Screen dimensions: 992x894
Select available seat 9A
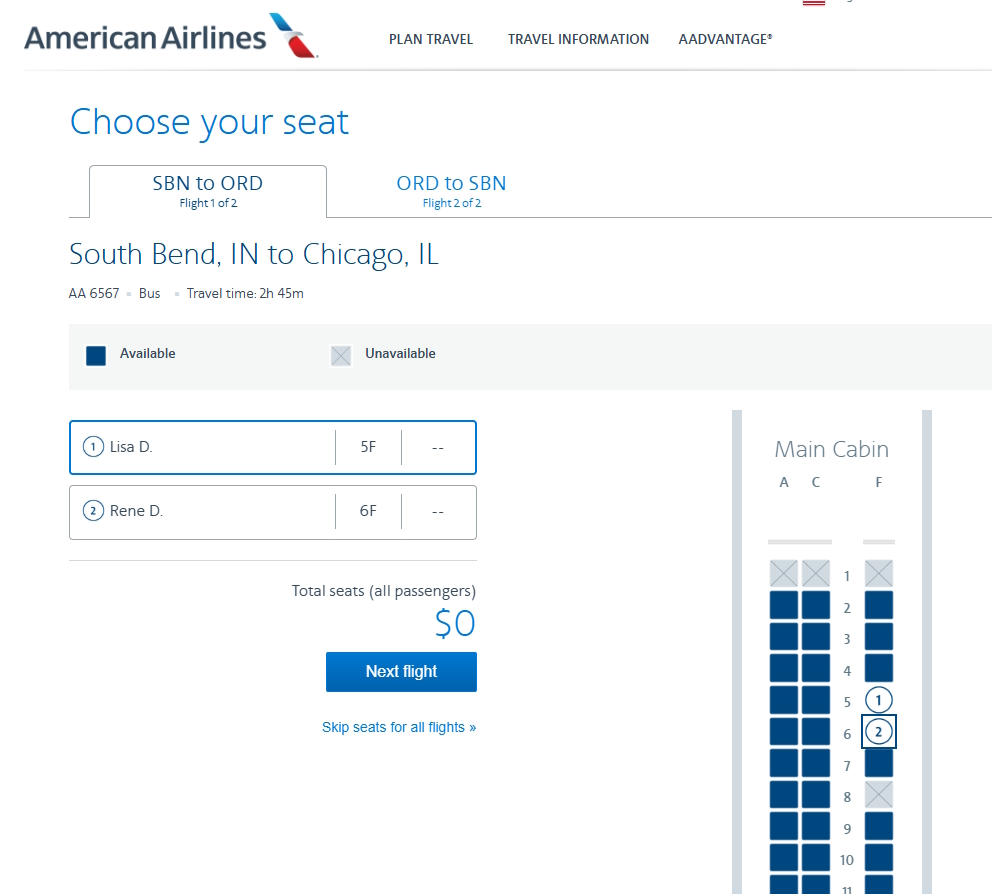[784, 827]
